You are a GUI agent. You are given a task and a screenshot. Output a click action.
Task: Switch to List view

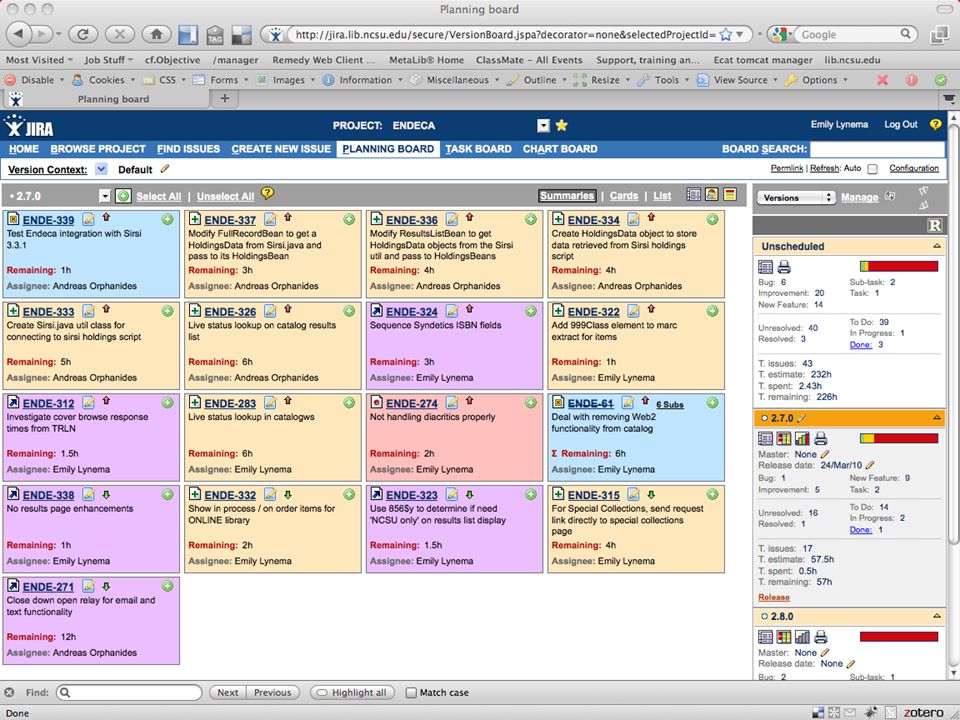coord(662,196)
